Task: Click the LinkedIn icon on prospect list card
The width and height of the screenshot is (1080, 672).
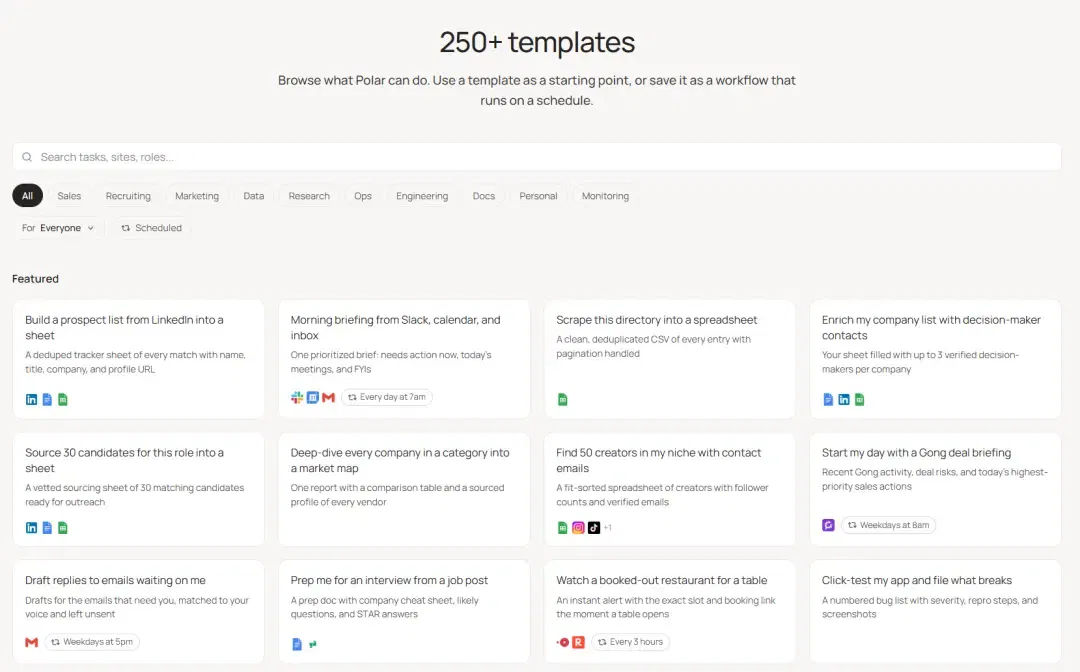Action: coord(32,399)
